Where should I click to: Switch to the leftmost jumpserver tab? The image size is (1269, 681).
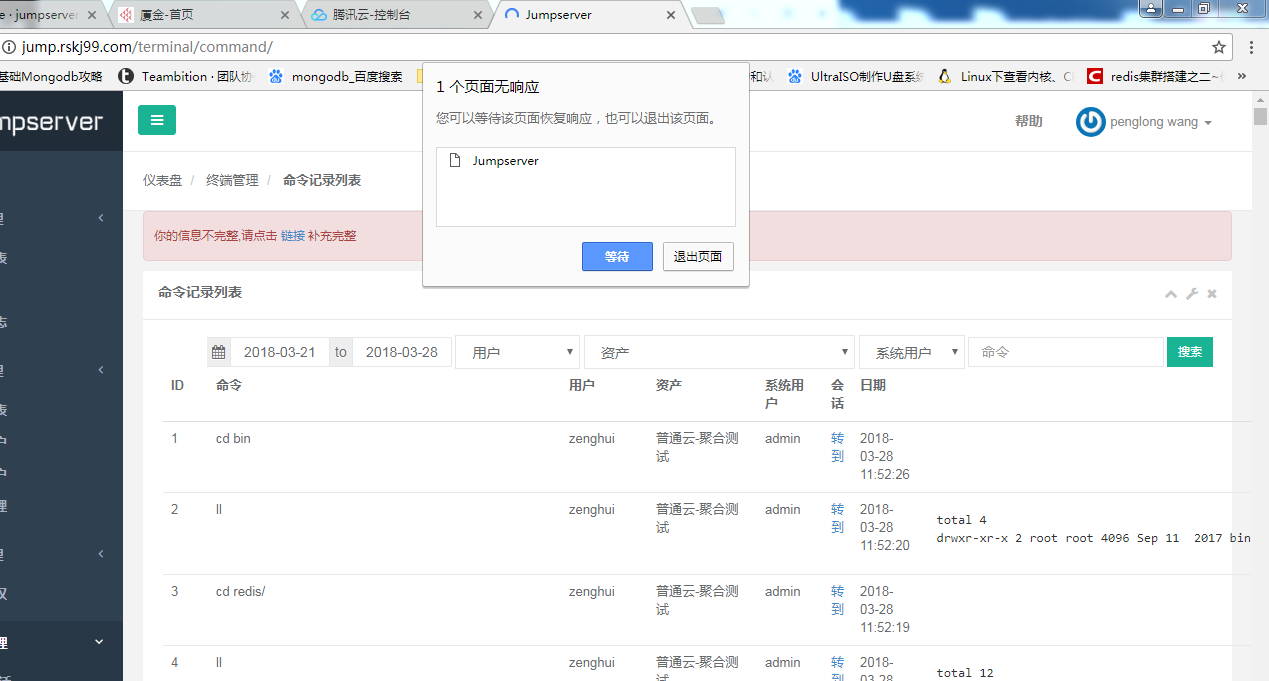pos(50,15)
